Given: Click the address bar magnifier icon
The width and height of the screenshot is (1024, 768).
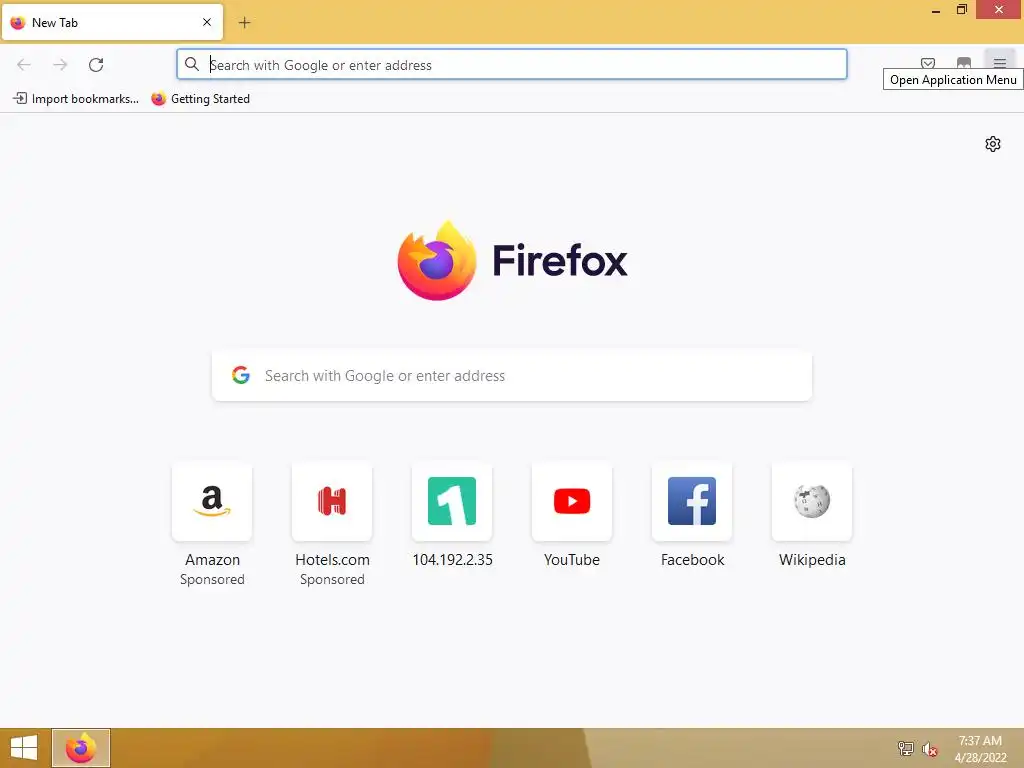Looking at the screenshot, I should 191,64.
